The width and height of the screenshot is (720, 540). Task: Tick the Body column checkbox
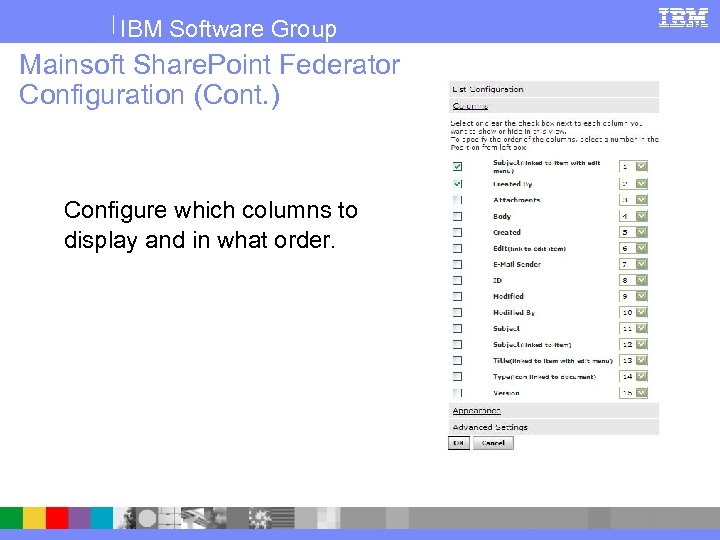pyautogui.click(x=457, y=216)
